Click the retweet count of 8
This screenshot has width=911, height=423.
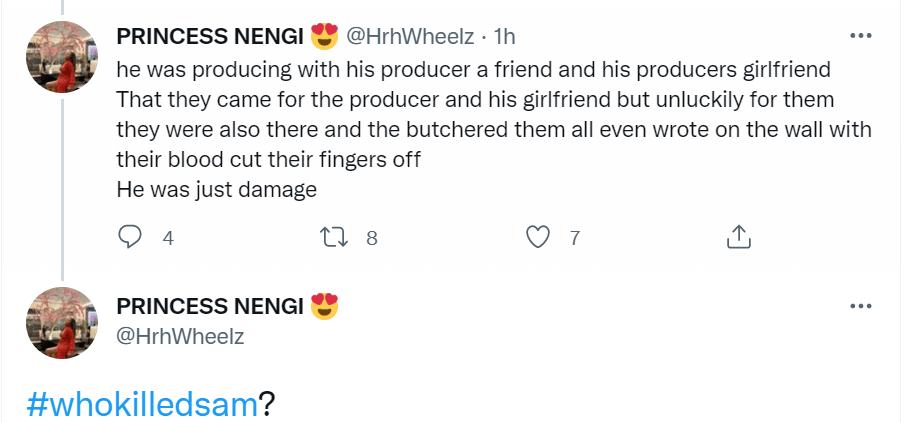pos(371,238)
